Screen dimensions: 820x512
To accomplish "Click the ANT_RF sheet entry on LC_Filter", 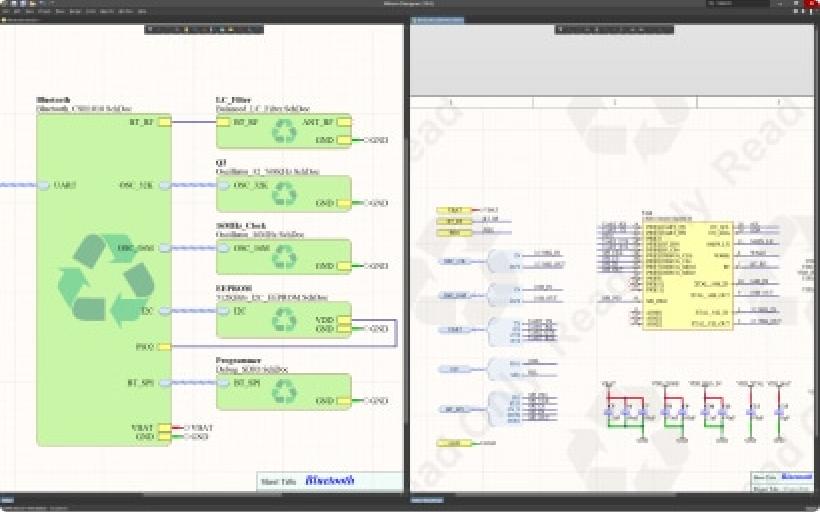I will (344, 122).
